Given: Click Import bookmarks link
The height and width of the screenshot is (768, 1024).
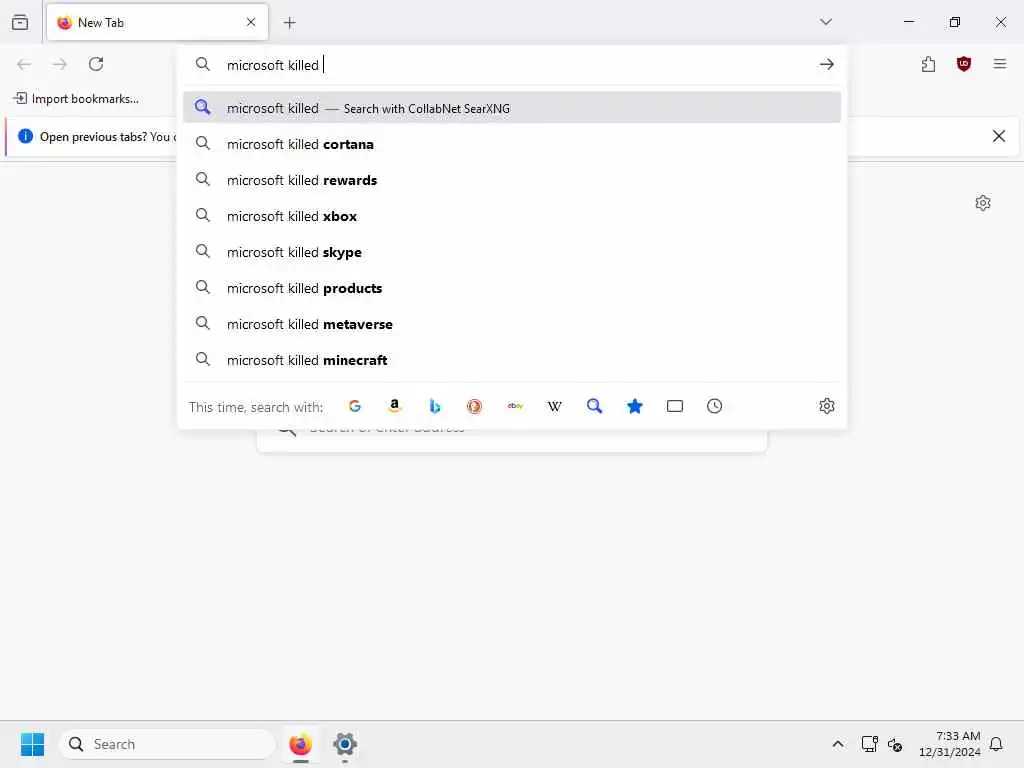Looking at the screenshot, I should pyautogui.click(x=76, y=99).
